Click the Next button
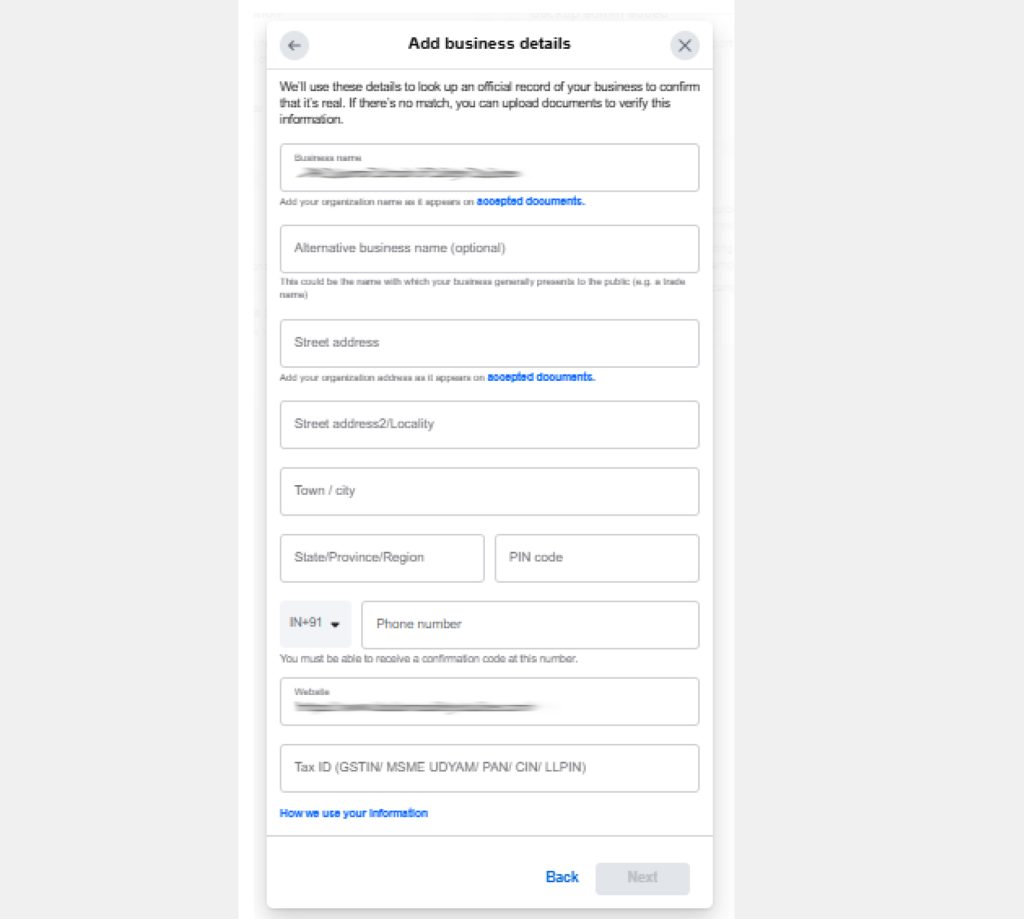This screenshot has width=1024, height=919. click(x=642, y=878)
